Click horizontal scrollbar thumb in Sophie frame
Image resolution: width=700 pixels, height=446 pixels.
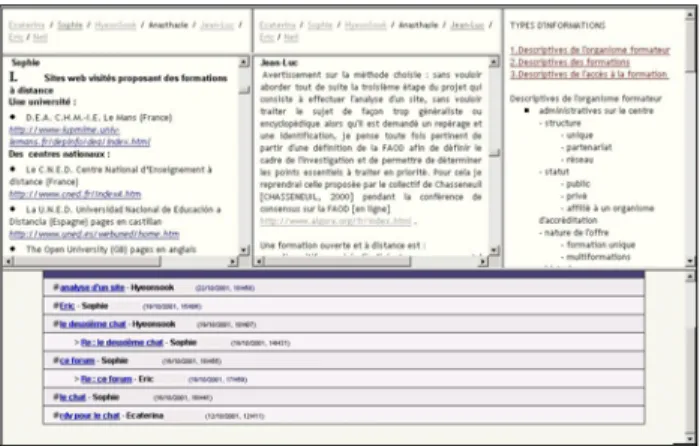click(87, 261)
